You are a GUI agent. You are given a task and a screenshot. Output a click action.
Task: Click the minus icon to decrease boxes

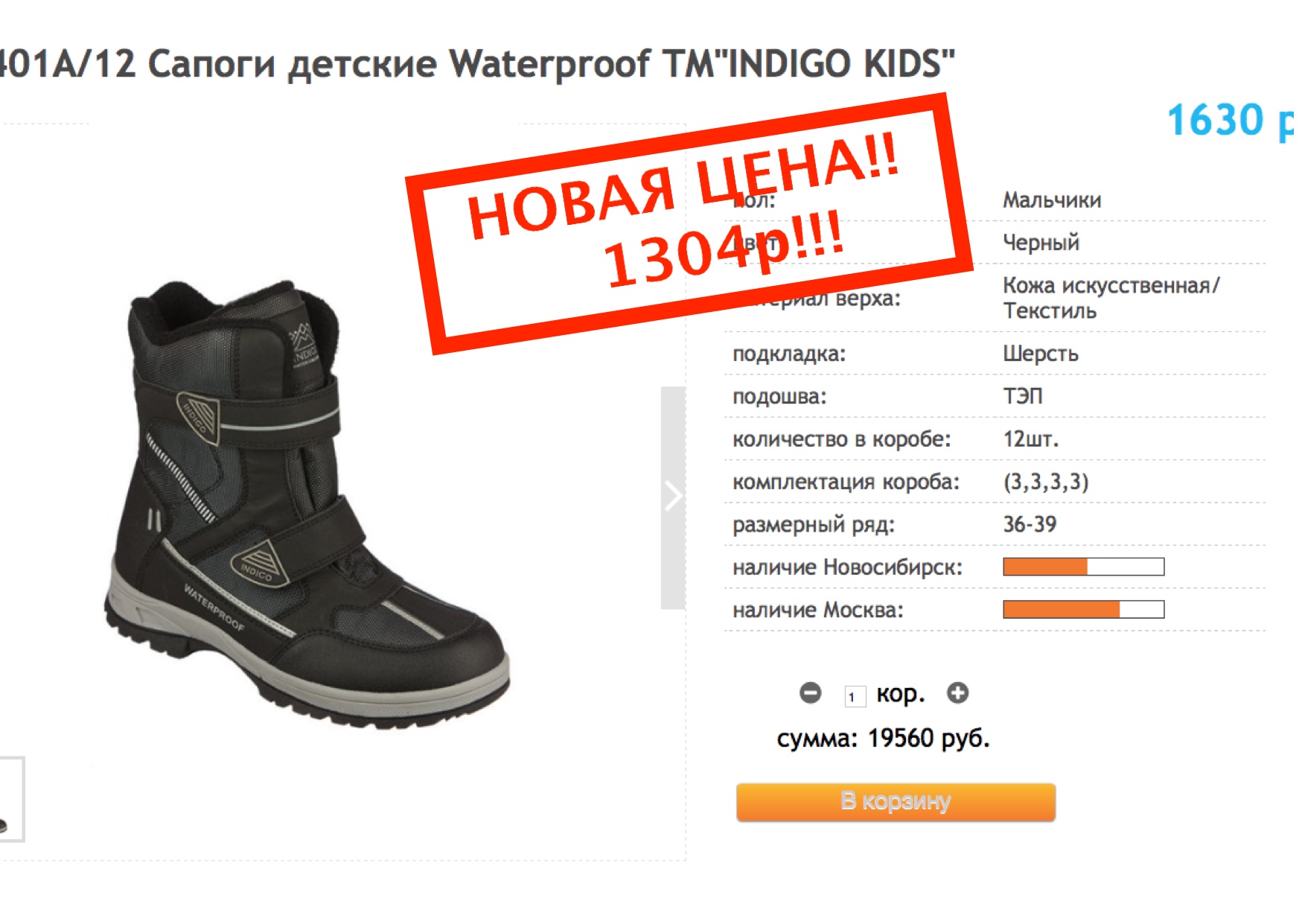(810, 693)
